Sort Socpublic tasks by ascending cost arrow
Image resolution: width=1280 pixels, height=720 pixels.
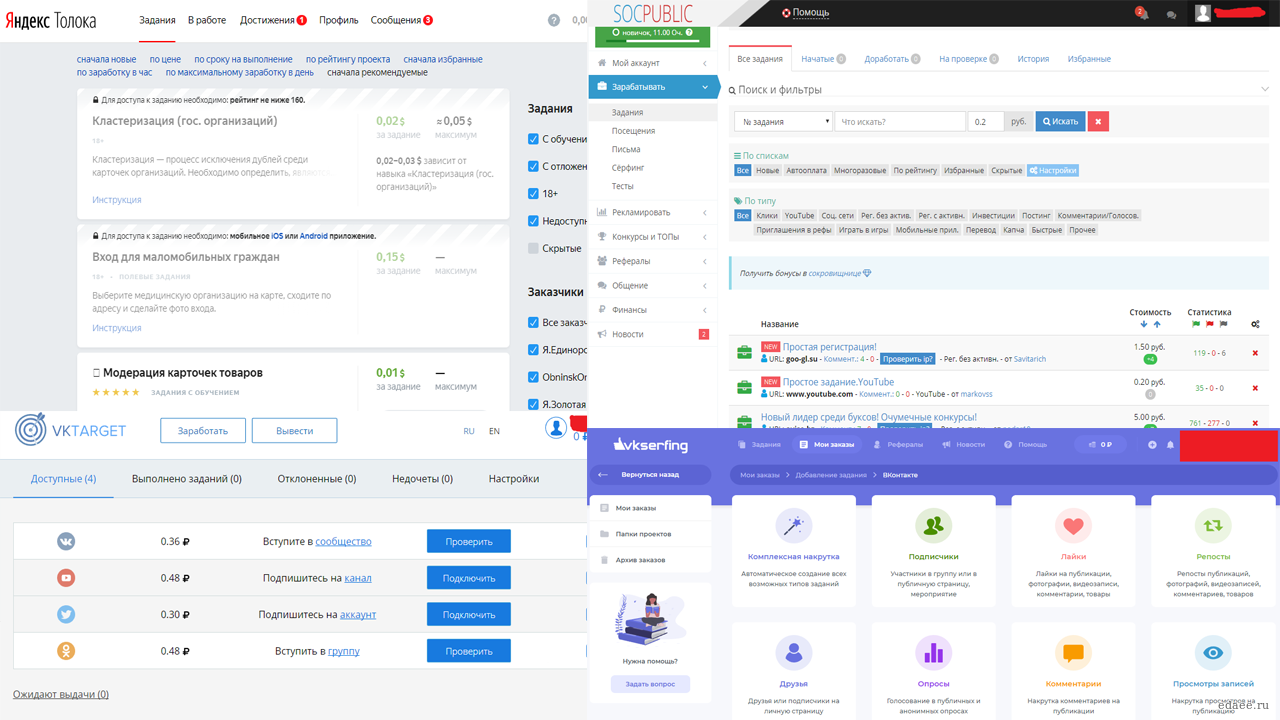click(x=1157, y=324)
